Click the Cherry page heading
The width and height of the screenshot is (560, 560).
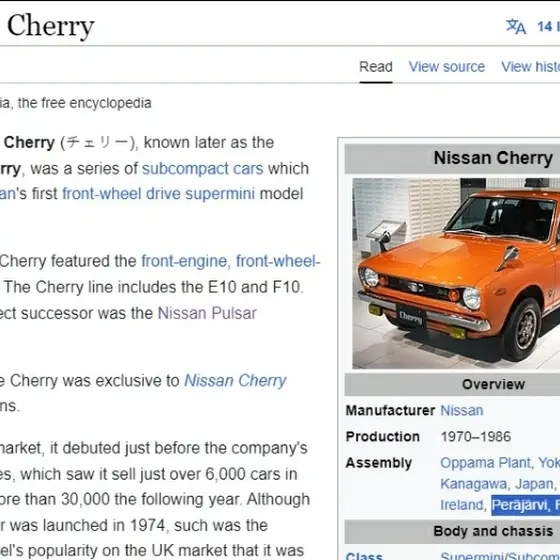point(50,26)
